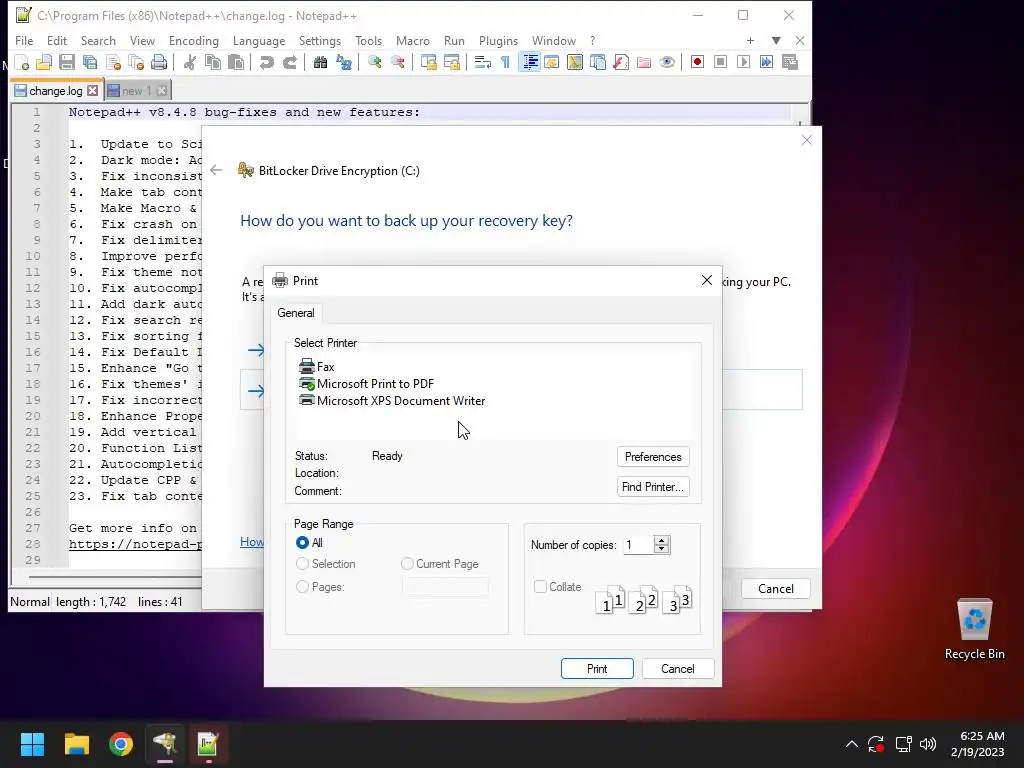Image resolution: width=1024 pixels, height=768 pixels.
Task: Click the Redo arrow icon
Action: [x=289, y=62]
